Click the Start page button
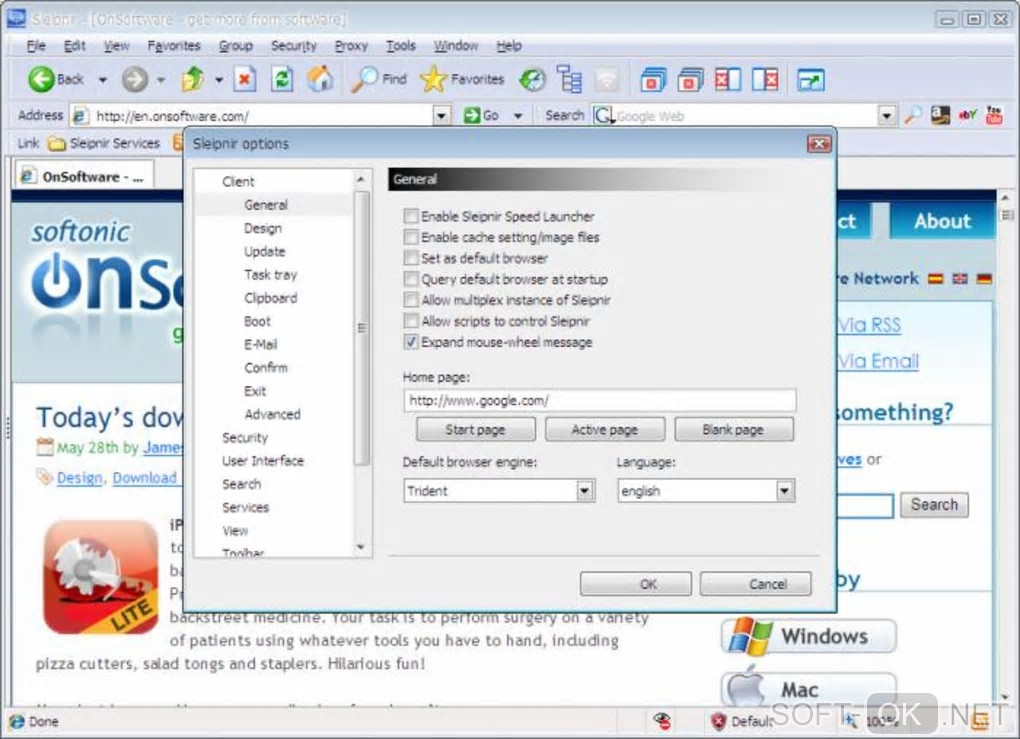 (x=476, y=429)
